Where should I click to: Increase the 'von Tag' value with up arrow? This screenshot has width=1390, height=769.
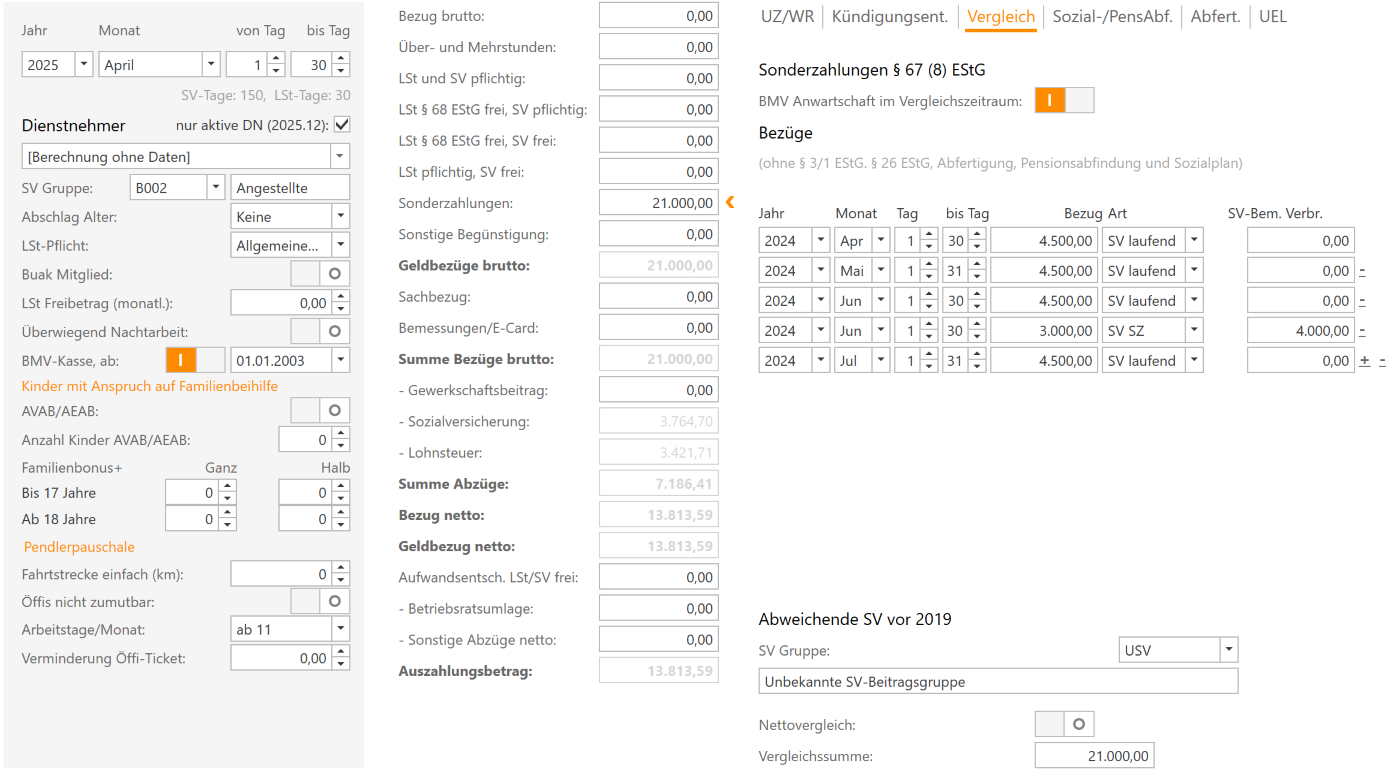(x=277, y=59)
